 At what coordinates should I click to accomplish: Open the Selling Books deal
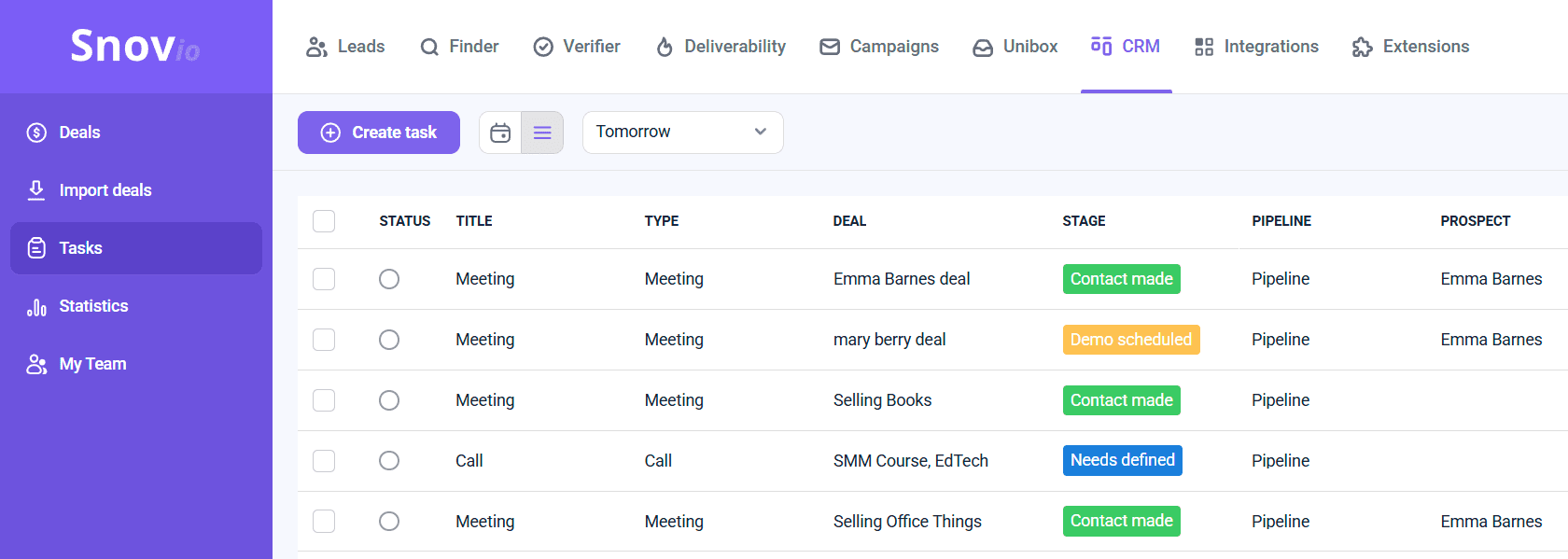882,400
